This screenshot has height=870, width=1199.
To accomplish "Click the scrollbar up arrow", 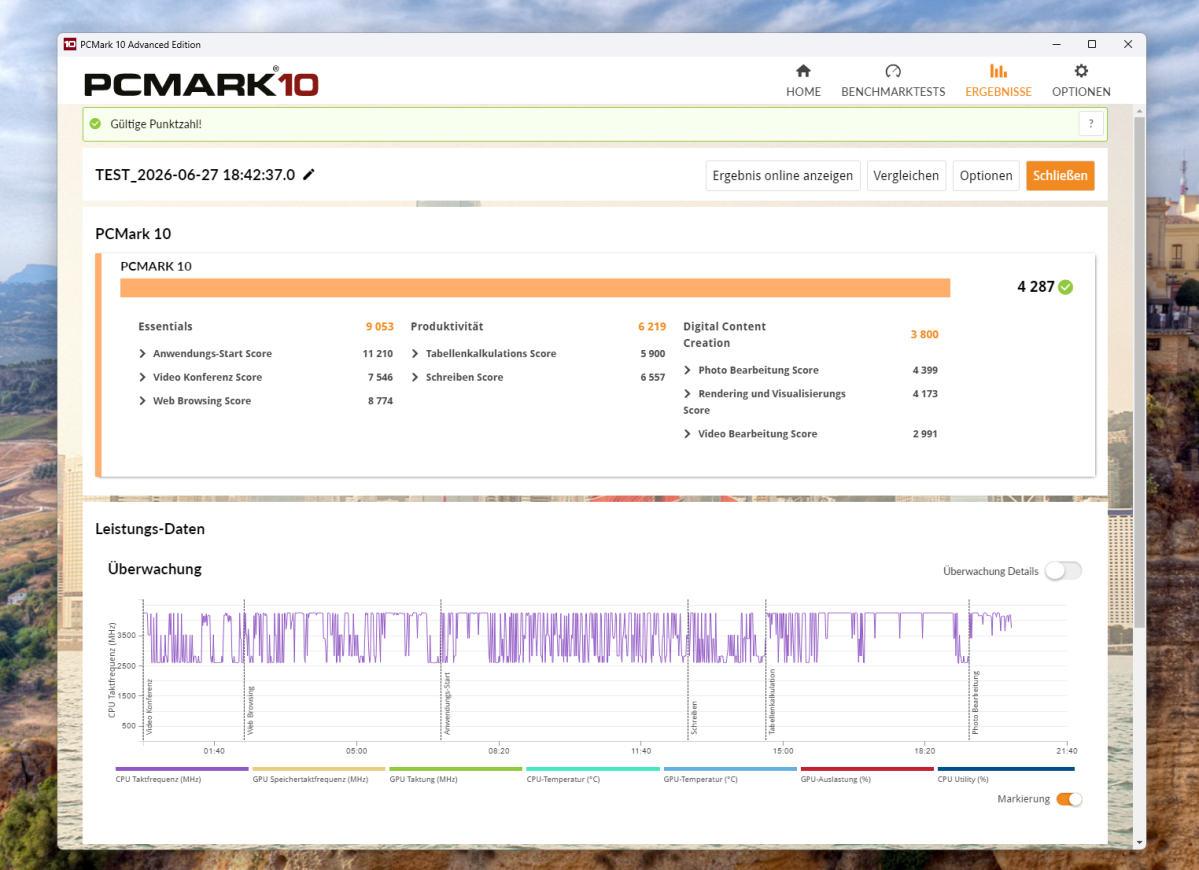I will [x=1139, y=112].
